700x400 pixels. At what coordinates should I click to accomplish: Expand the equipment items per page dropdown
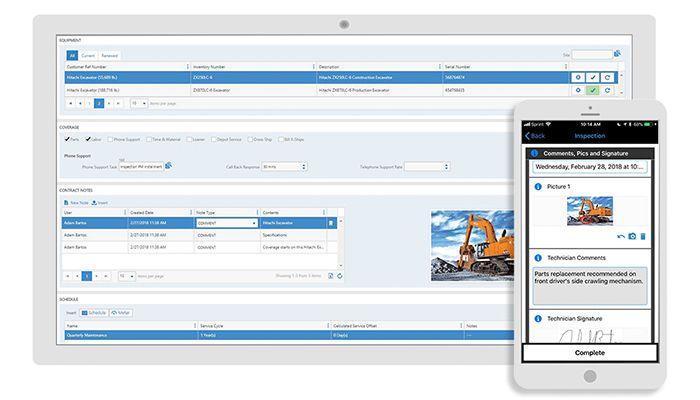coord(139,104)
